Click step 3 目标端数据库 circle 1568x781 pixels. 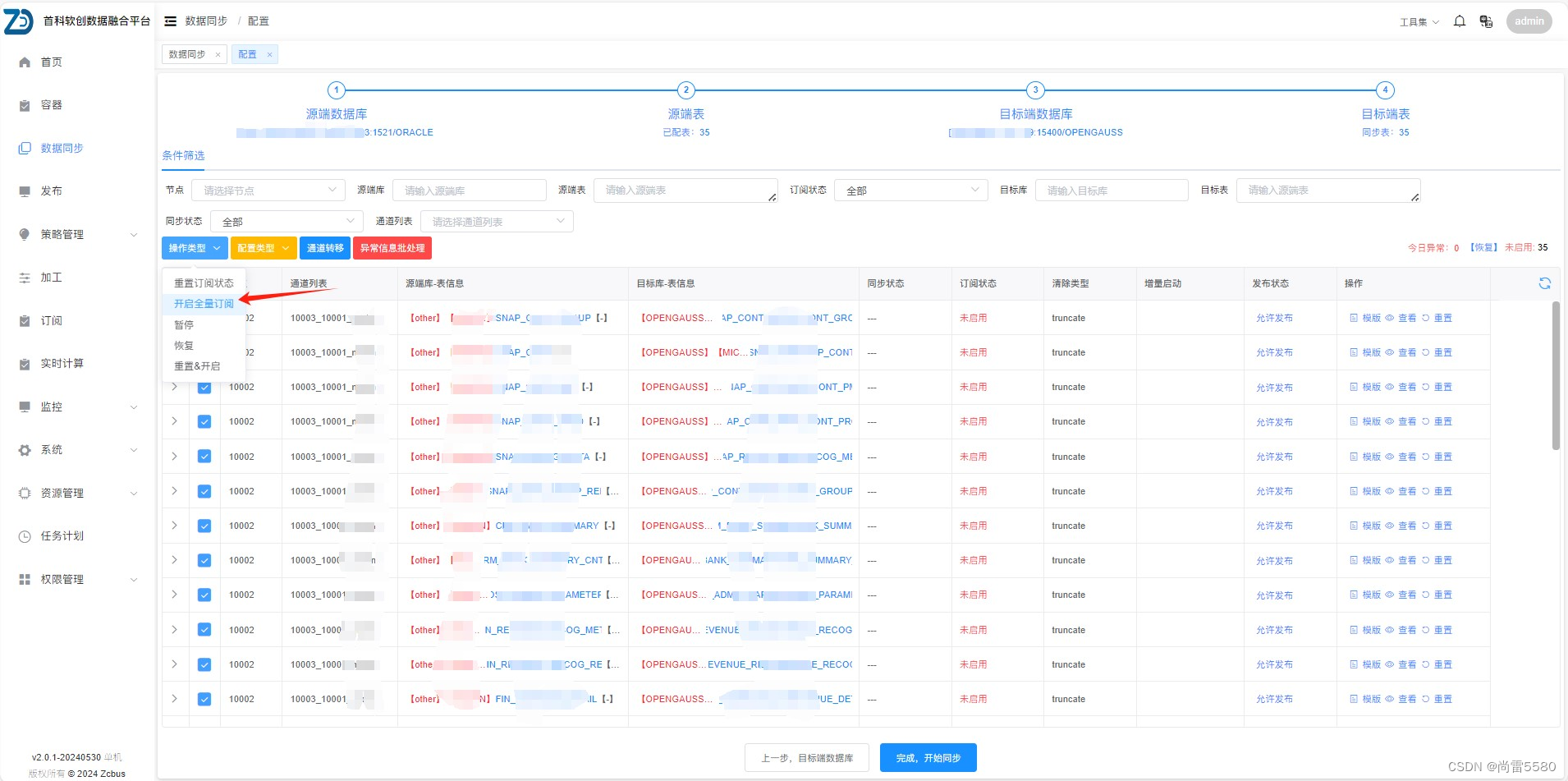pos(1036,90)
